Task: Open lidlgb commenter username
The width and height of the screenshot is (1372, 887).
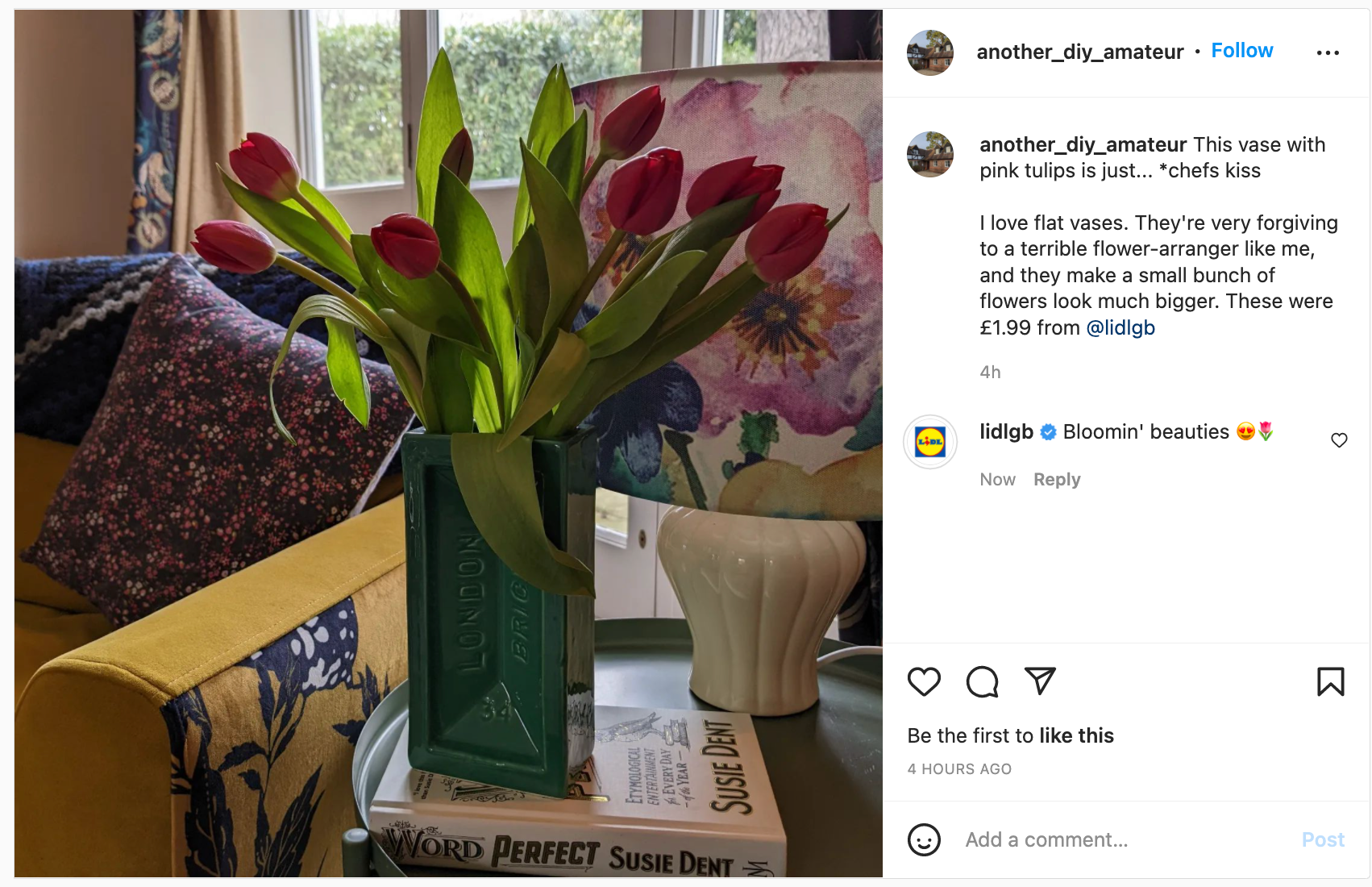Action: click(x=1006, y=432)
